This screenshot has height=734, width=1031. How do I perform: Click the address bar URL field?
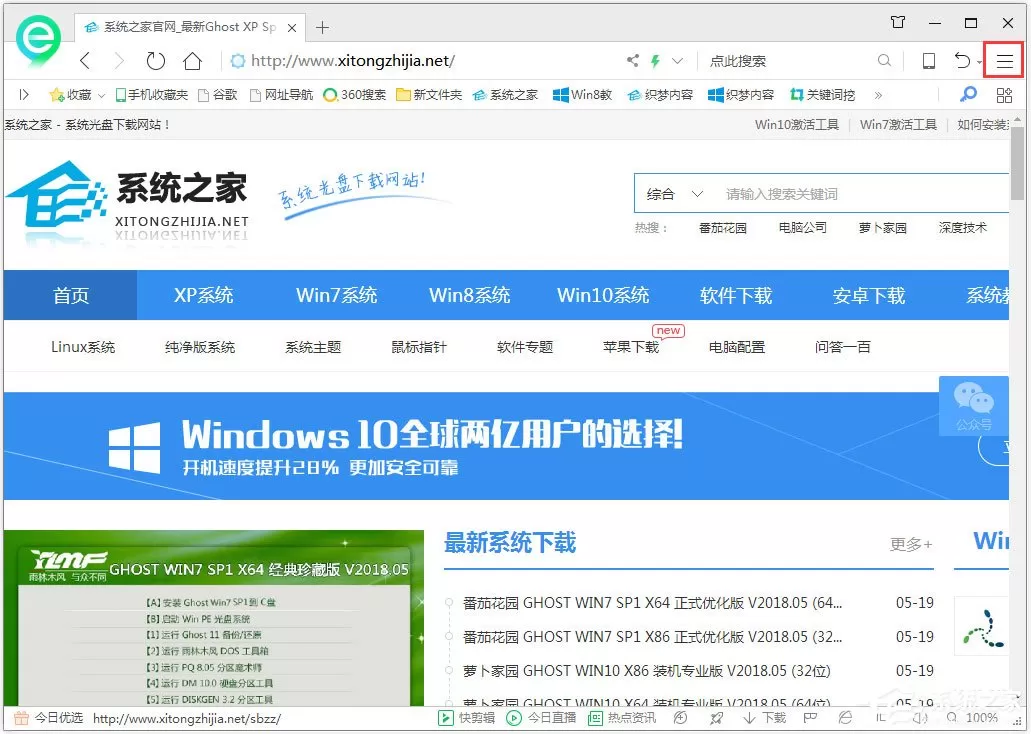[421, 61]
